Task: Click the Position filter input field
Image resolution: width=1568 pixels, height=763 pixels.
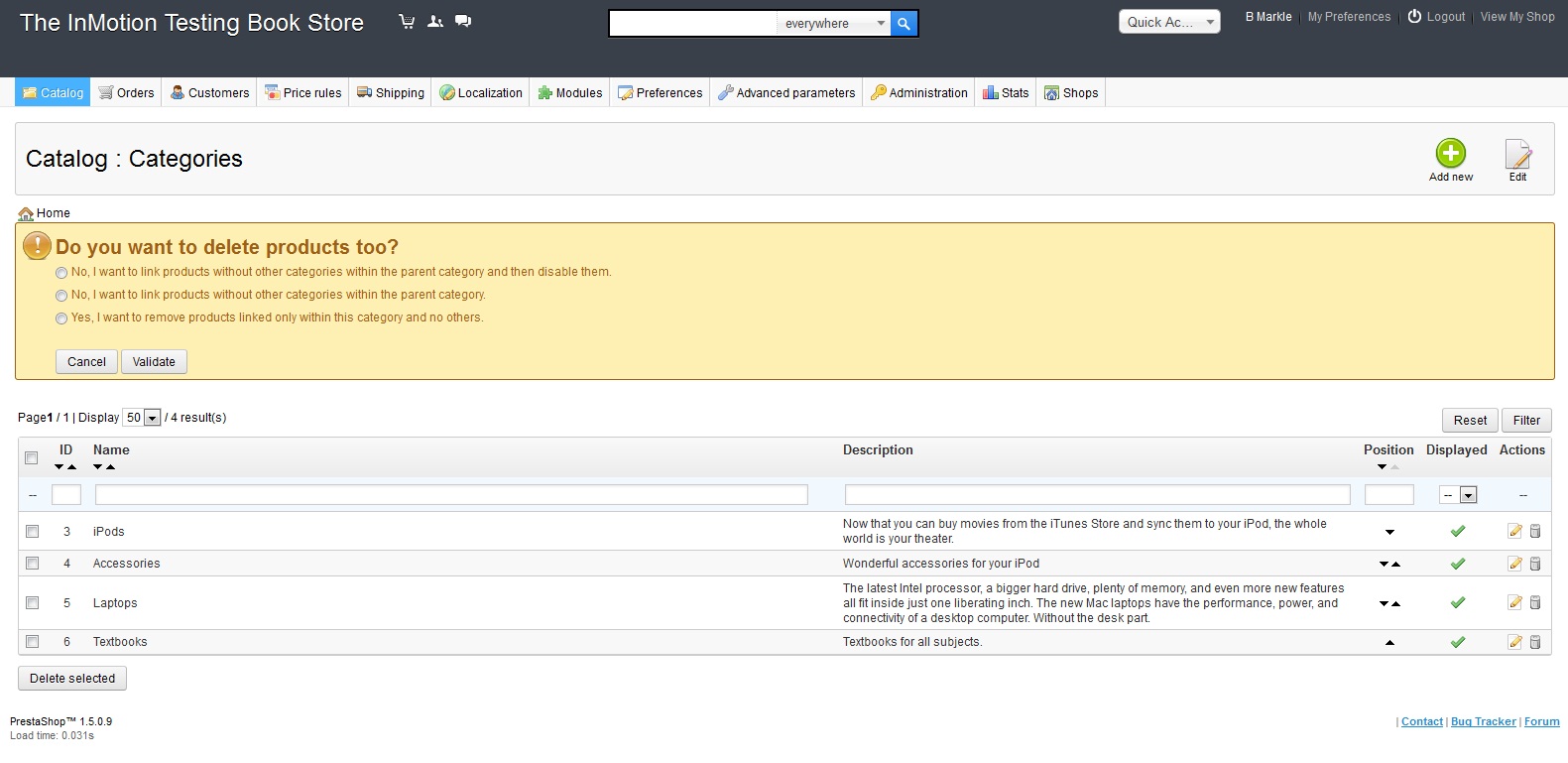Action: [1389, 494]
